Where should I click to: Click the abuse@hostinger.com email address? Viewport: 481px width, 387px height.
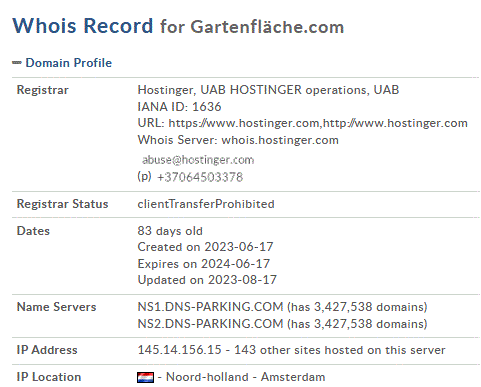(x=198, y=160)
